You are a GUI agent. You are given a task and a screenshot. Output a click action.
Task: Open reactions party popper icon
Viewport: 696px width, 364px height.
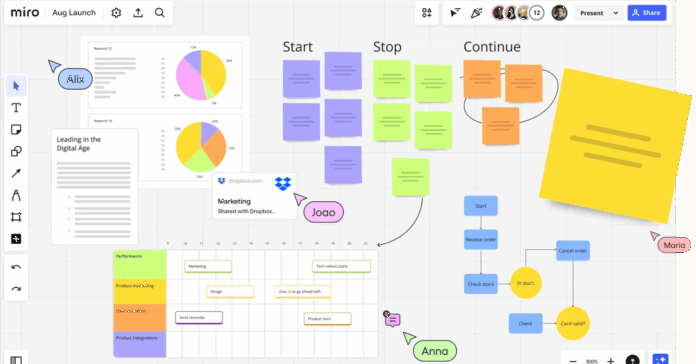click(476, 13)
